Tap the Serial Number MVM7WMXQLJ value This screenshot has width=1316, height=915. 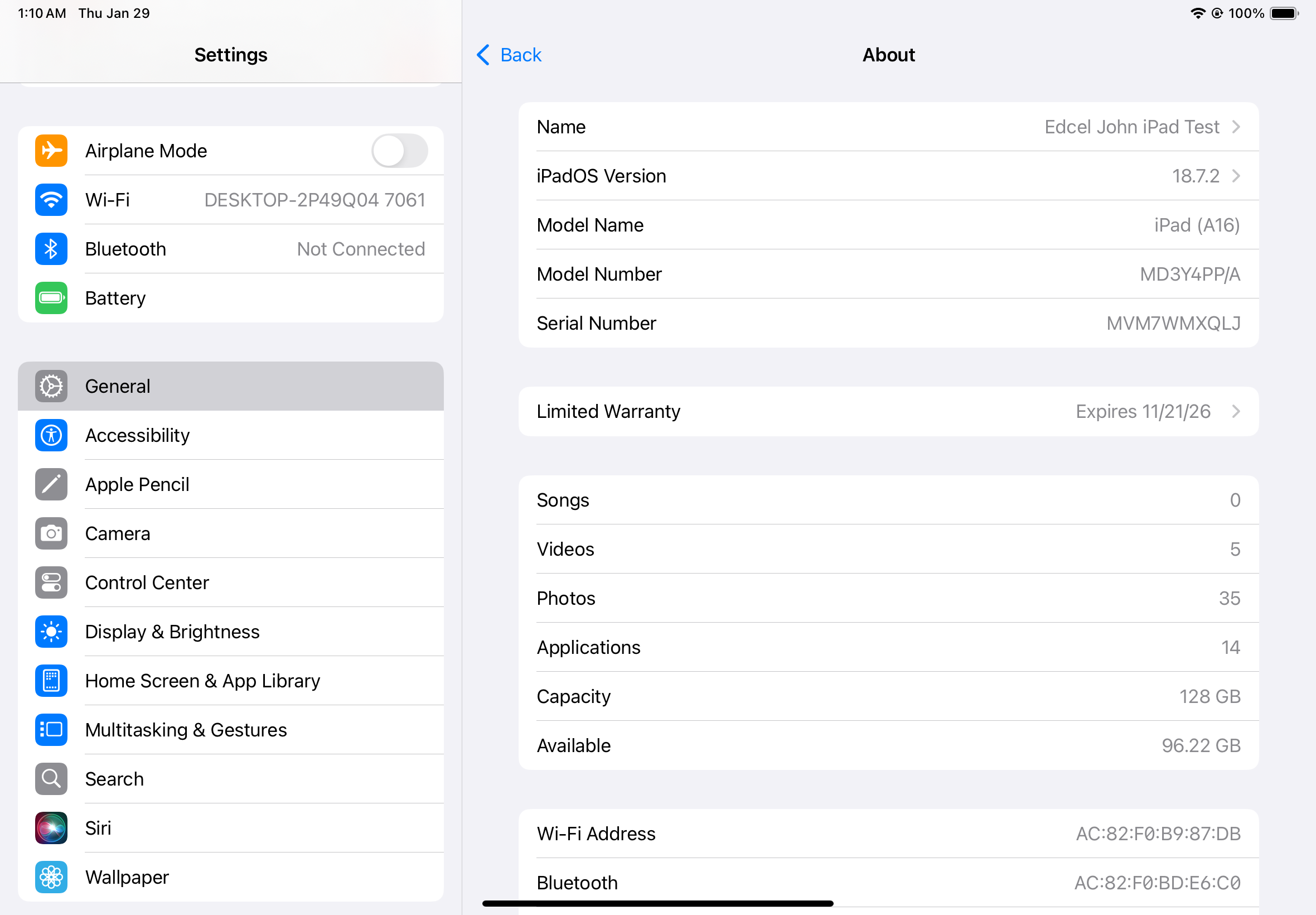(x=1173, y=324)
